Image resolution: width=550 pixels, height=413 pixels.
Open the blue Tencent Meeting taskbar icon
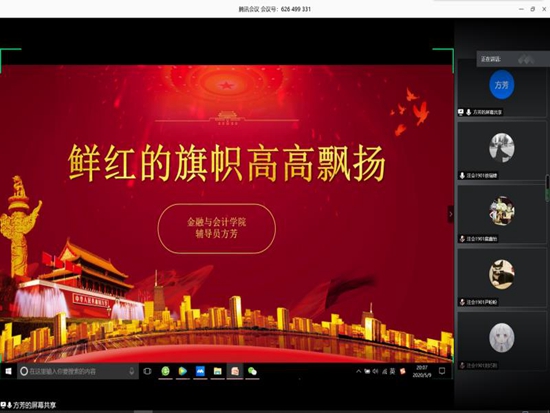[x=200, y=371]
